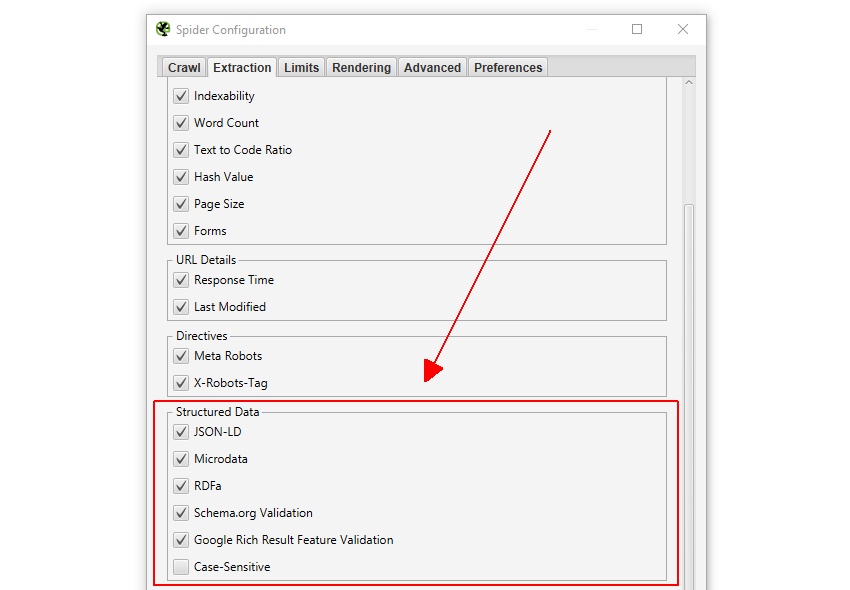The width and height of the screenshot is (850, 590).
Task: Click the URL Details group label
Action: click(x=206, y=260)
